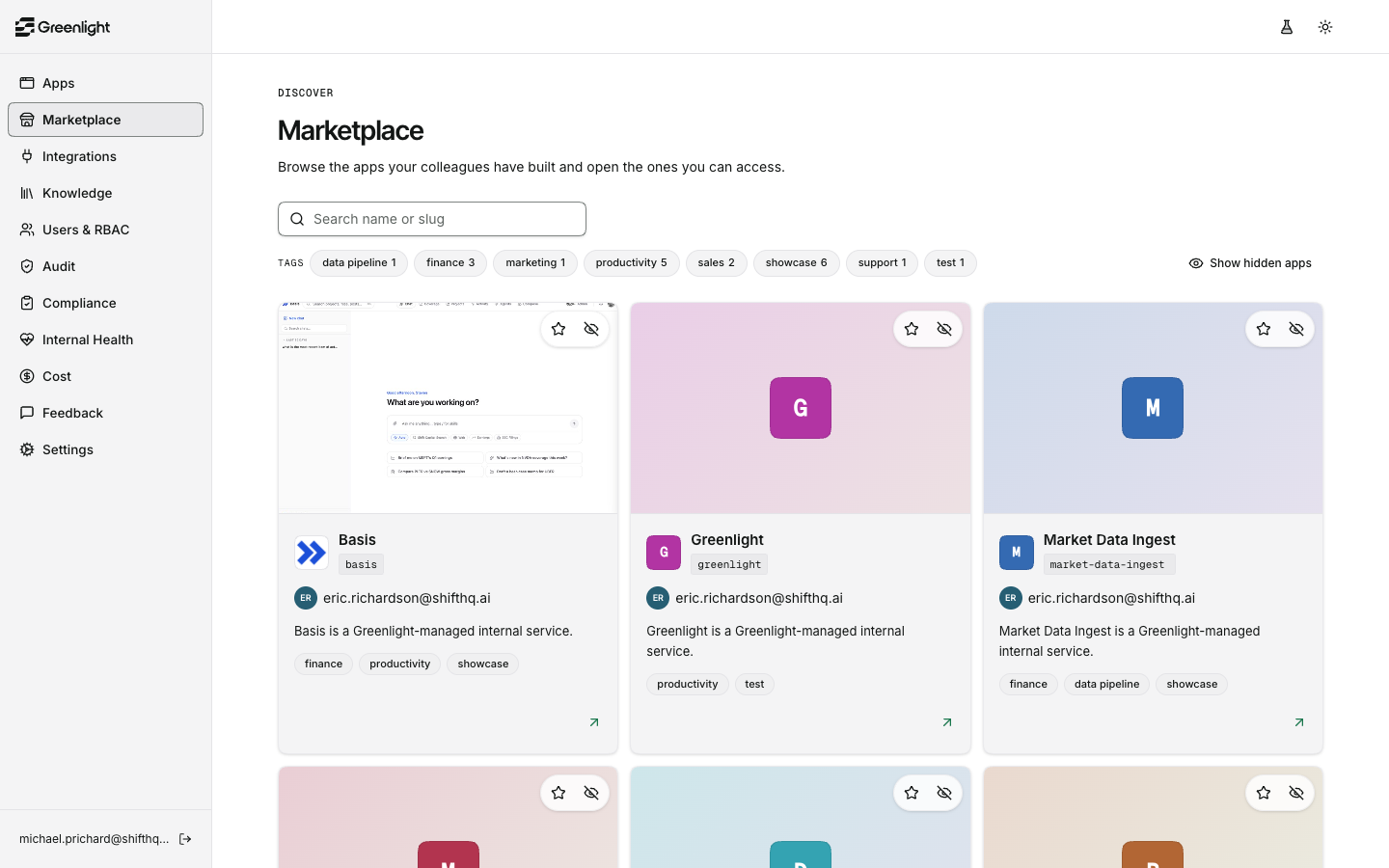
Task: Open the Feedback page
Action: 105,413
